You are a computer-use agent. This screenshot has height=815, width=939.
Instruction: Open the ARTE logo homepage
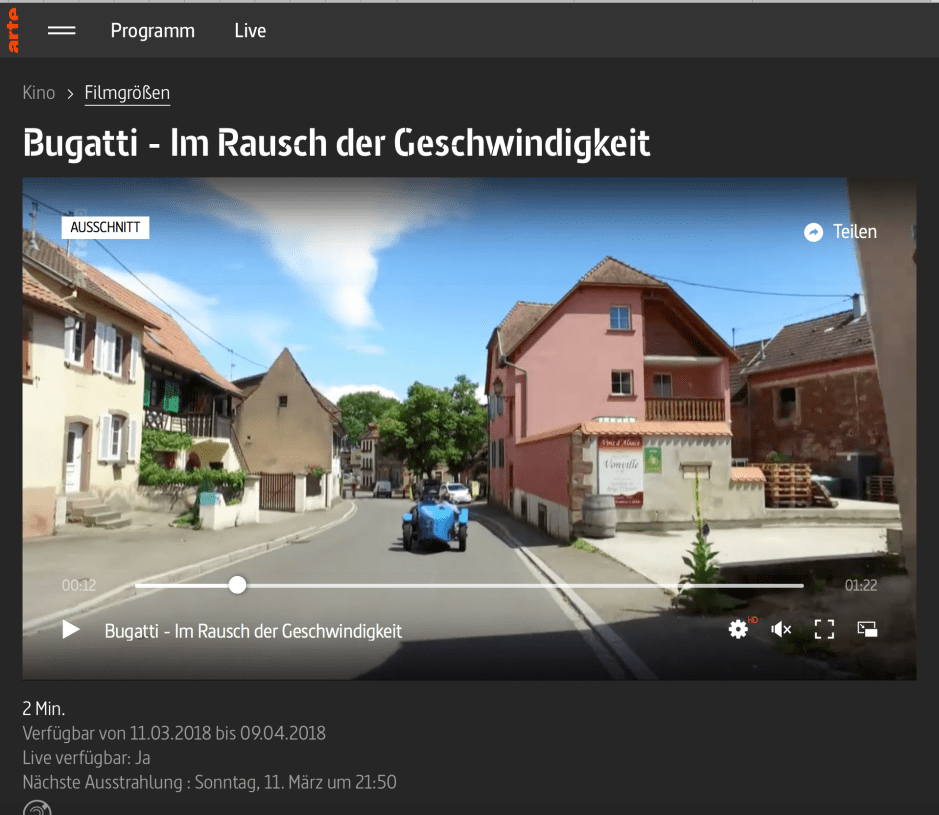(x=13, y=30)
